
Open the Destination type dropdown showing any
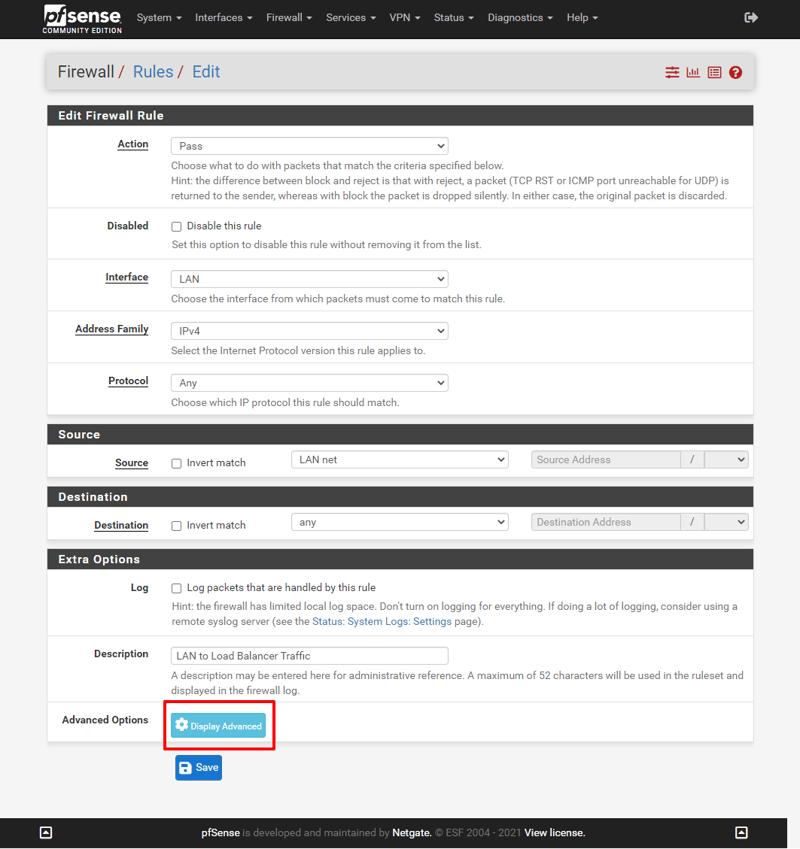pyautogui.click(x=399, y=522)
